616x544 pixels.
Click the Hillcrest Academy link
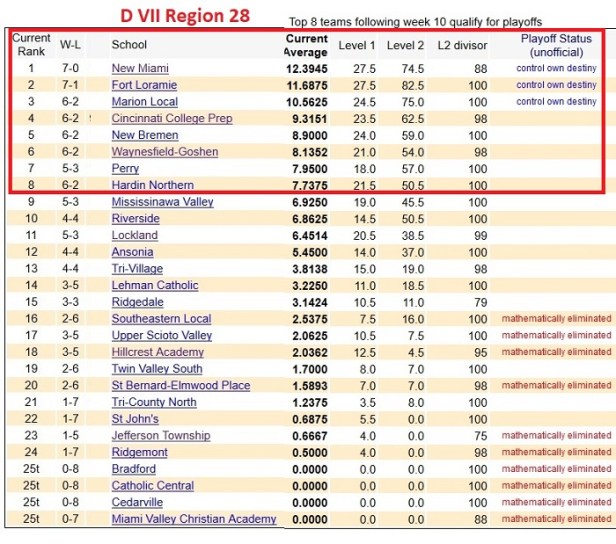pos(157,352)
